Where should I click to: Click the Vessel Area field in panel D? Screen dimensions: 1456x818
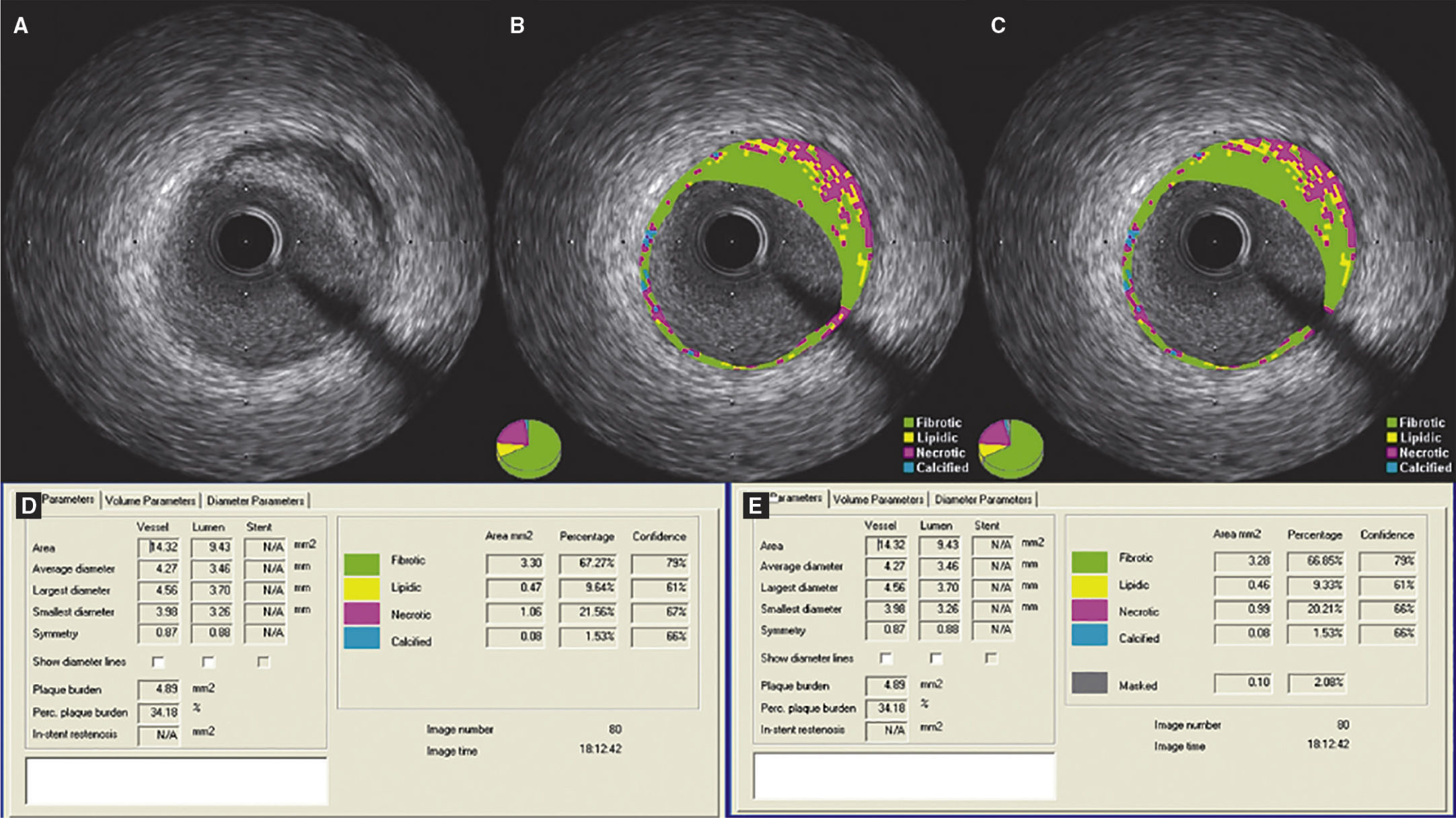click(x=159, y=548)
